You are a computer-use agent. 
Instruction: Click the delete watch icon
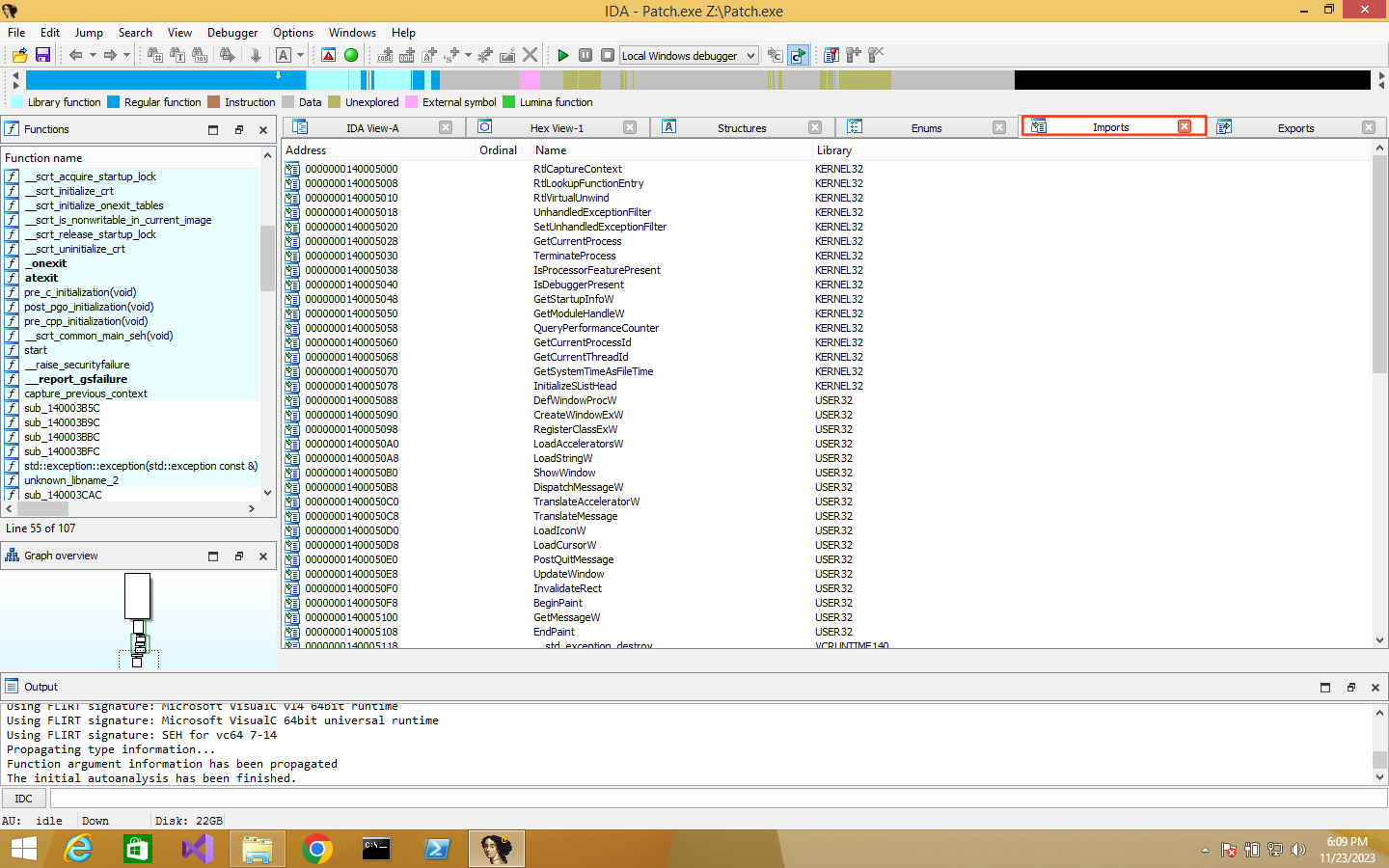pos(876,55)
